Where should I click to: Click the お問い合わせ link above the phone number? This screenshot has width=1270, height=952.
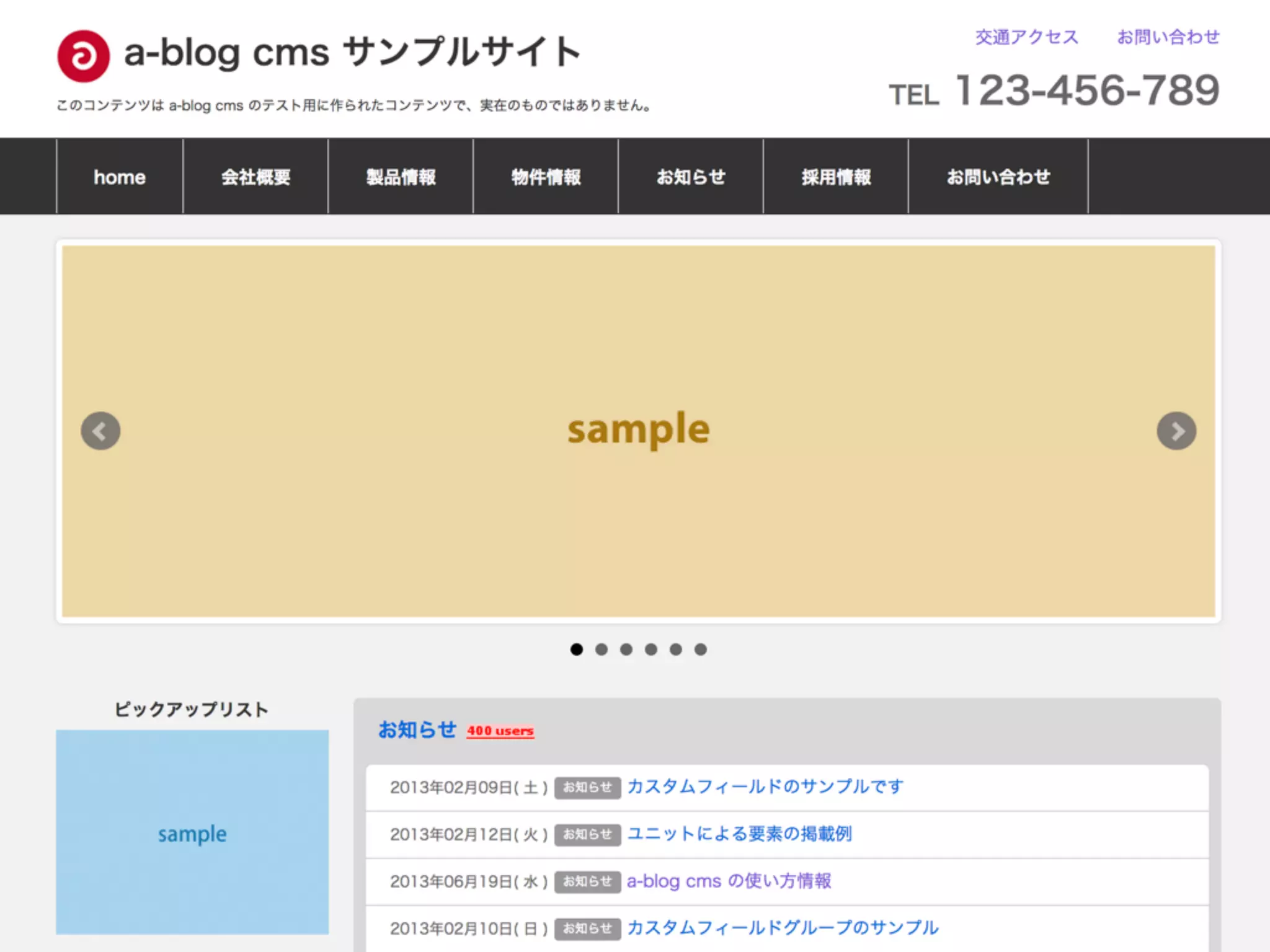point(1168,37)
